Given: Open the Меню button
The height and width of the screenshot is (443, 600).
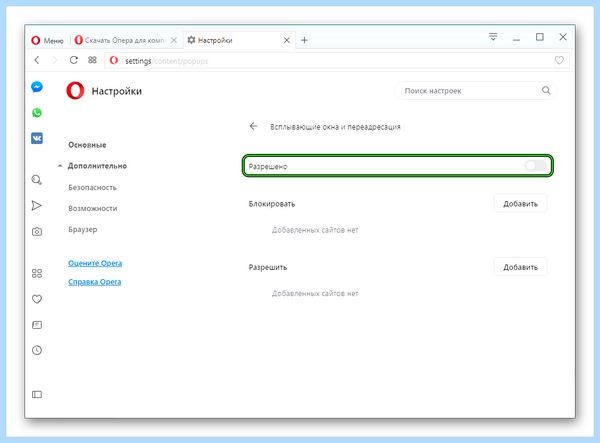Looking at the screenshot, I should click(x=47, y=40).
